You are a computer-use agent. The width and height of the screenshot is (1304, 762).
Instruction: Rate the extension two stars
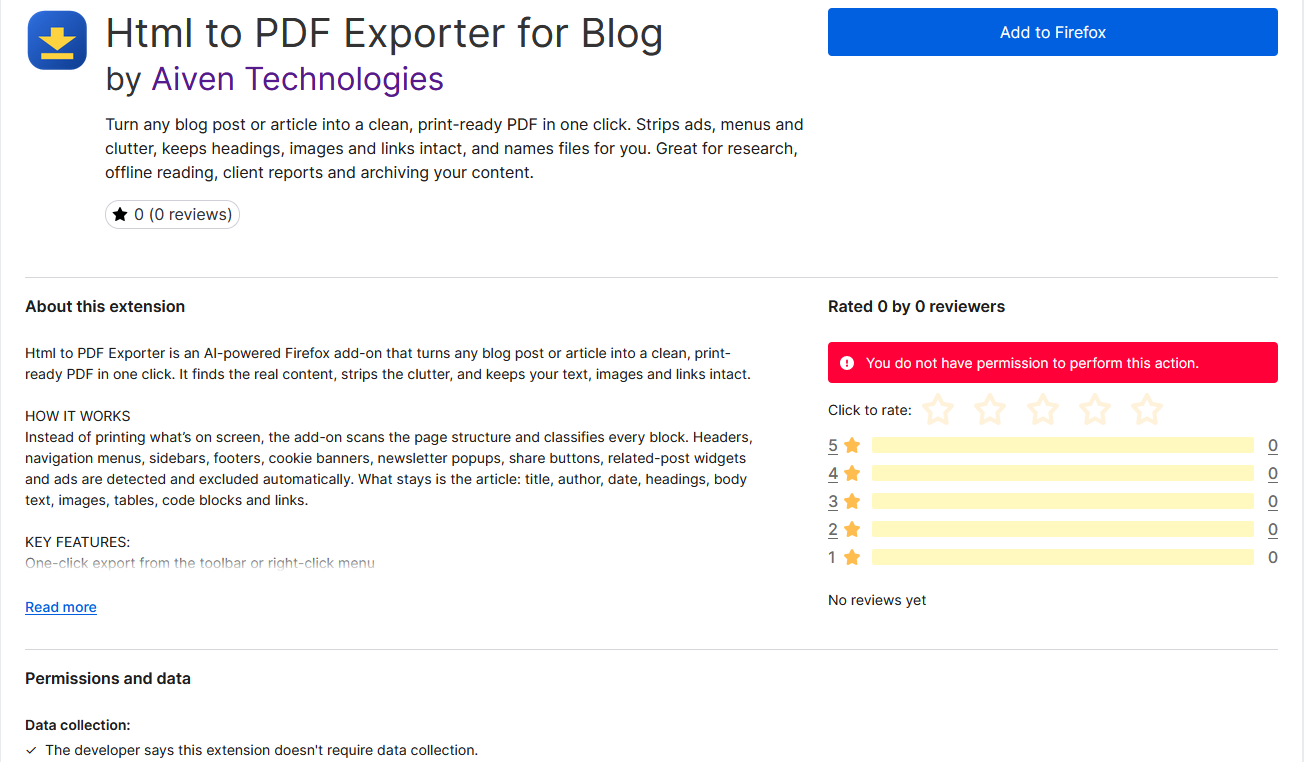(990, 410)
